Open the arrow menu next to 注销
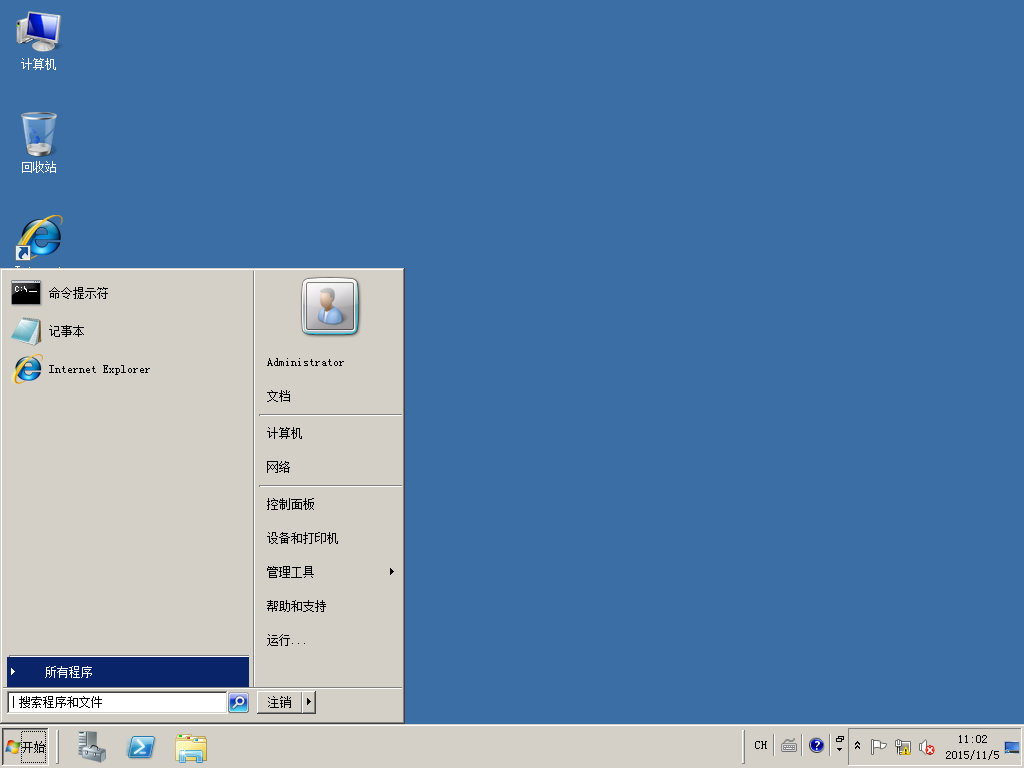This screenshot has width=1024, height=768. tap(309, 702)
